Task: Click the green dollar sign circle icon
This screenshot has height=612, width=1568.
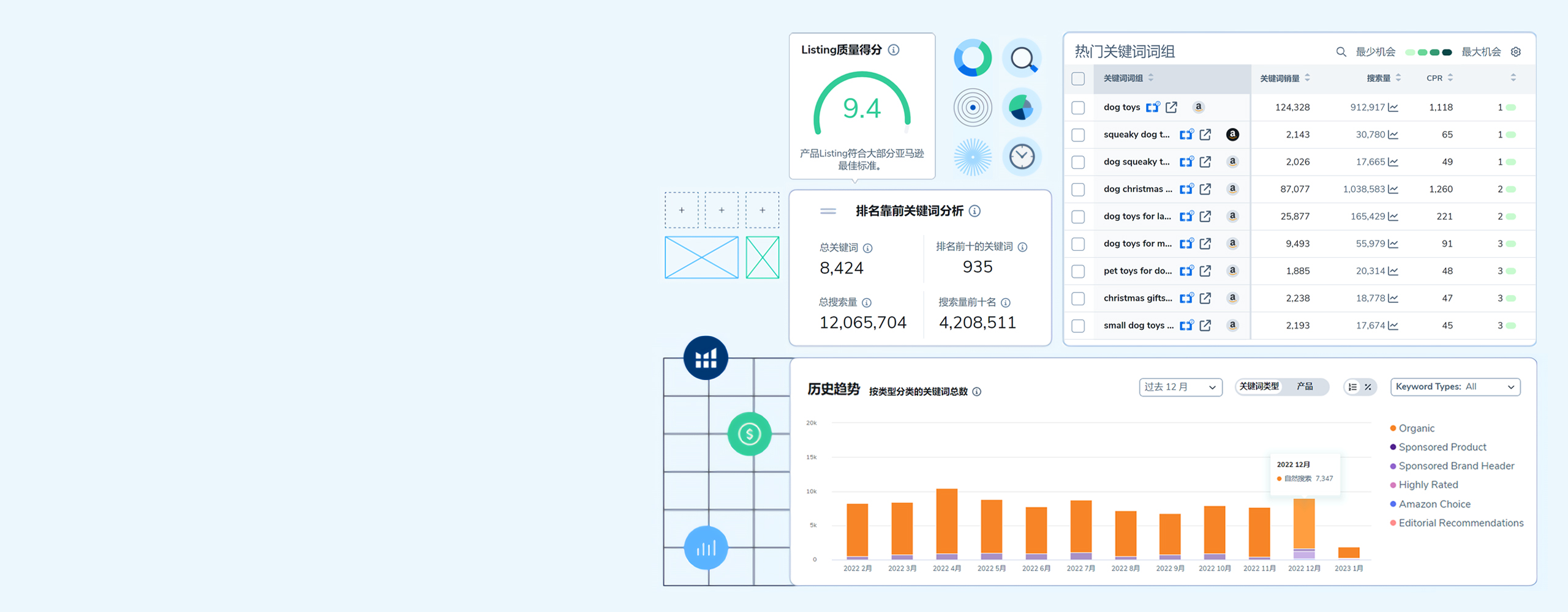Action: tap(749, 434)
